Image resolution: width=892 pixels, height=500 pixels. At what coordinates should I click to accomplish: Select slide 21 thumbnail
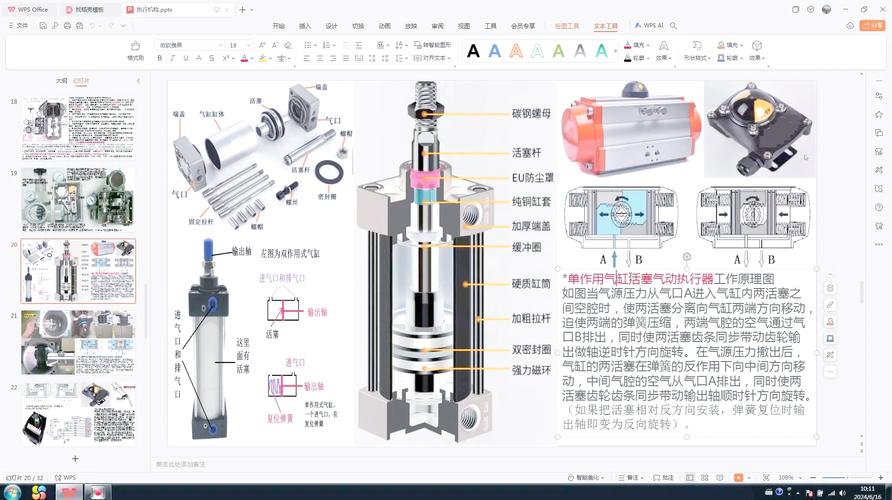pyautogui.click(x=79, y=342)
